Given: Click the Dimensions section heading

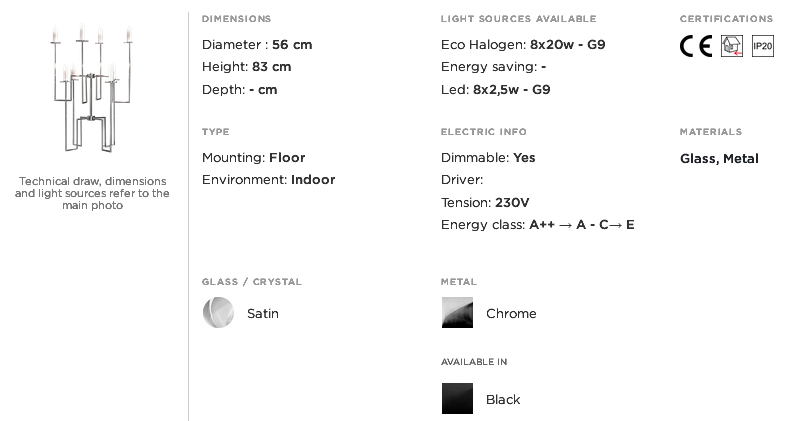Looking at the screenshot, I should pyautogui.click(x=236, y=19).
